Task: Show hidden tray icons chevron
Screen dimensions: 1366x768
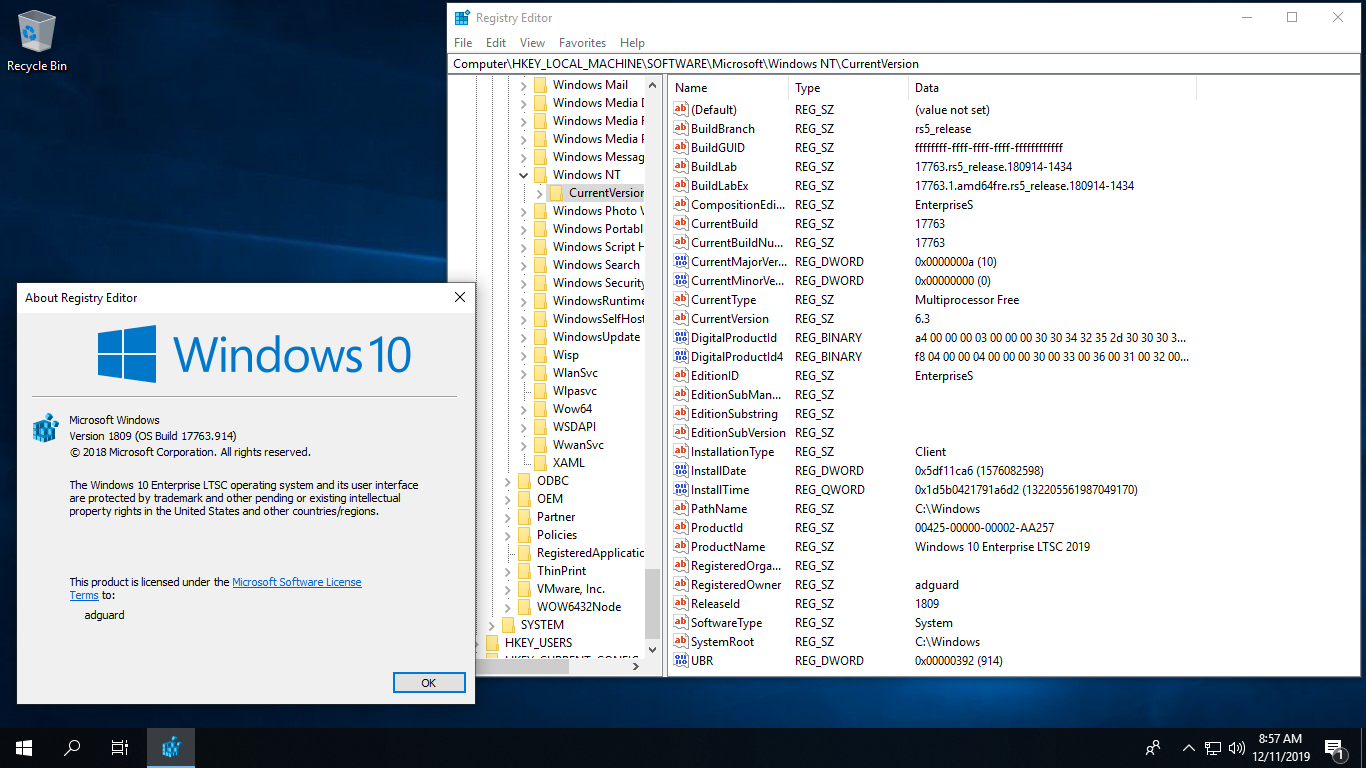Action: pos(1189,747)
